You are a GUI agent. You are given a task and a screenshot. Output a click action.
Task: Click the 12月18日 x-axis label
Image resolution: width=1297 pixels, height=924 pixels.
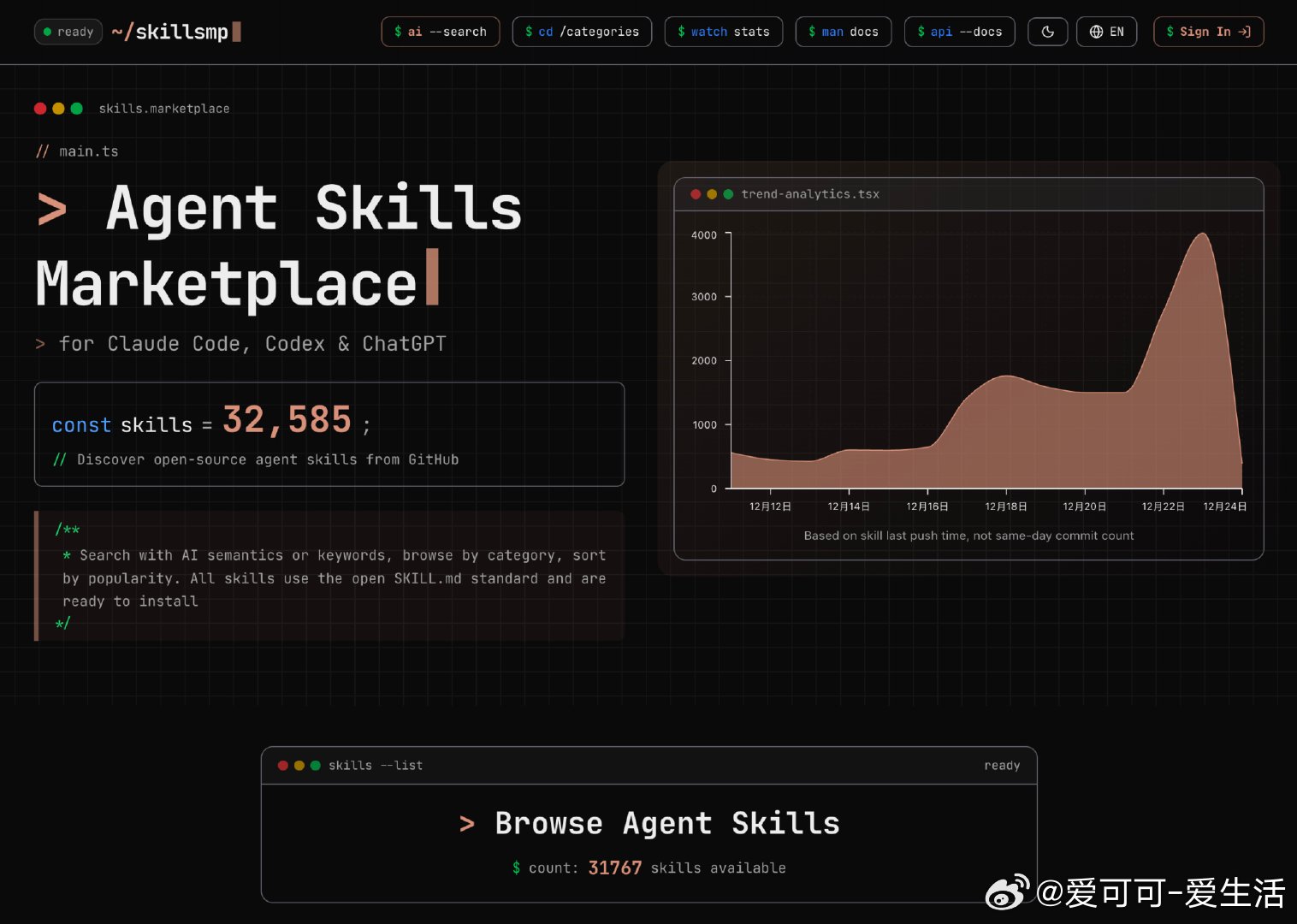[x=1006, y=506]
